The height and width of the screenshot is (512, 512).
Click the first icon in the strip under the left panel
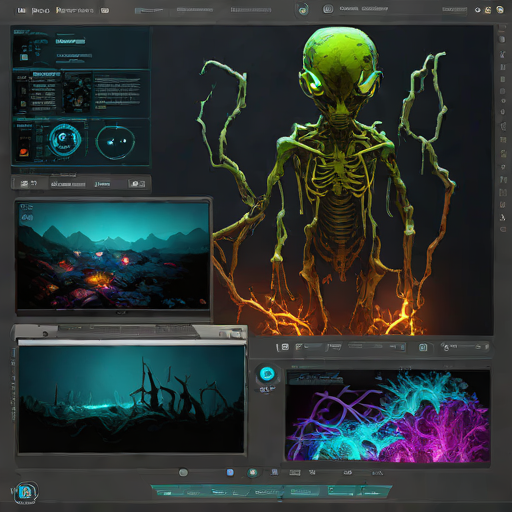click(x=24, y=183)
